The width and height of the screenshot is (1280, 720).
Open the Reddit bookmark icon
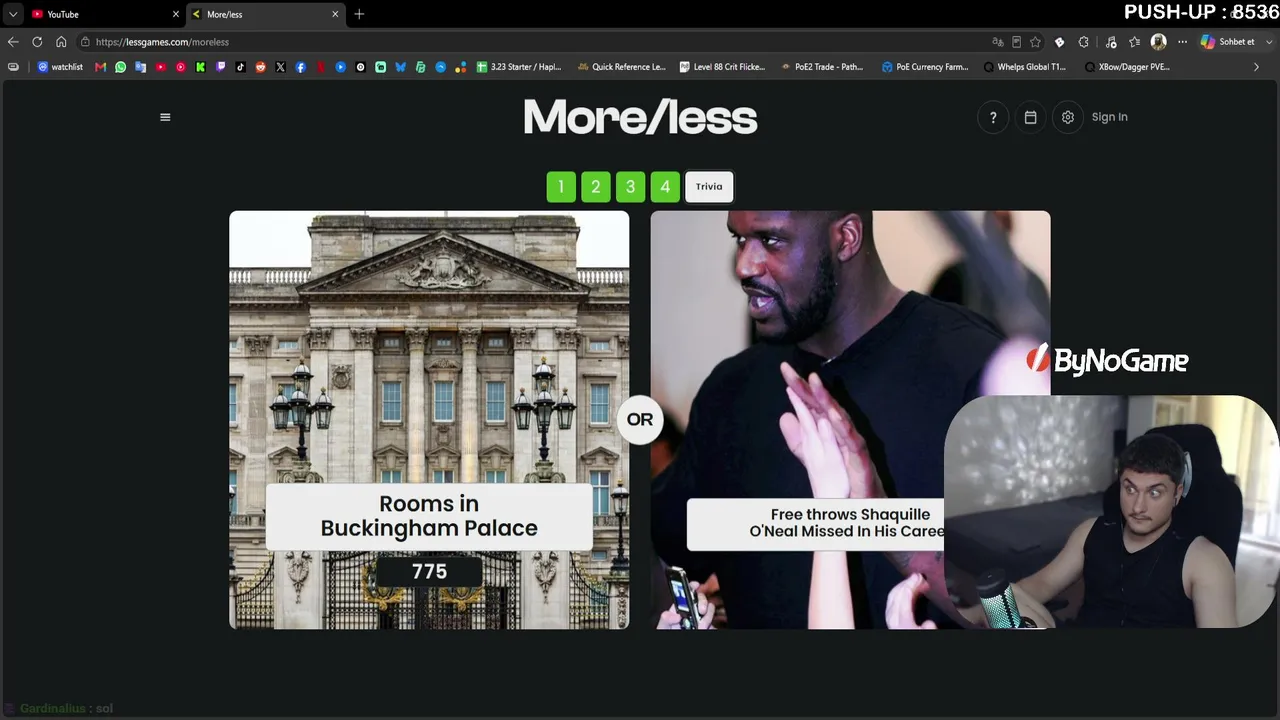[261, 67]
